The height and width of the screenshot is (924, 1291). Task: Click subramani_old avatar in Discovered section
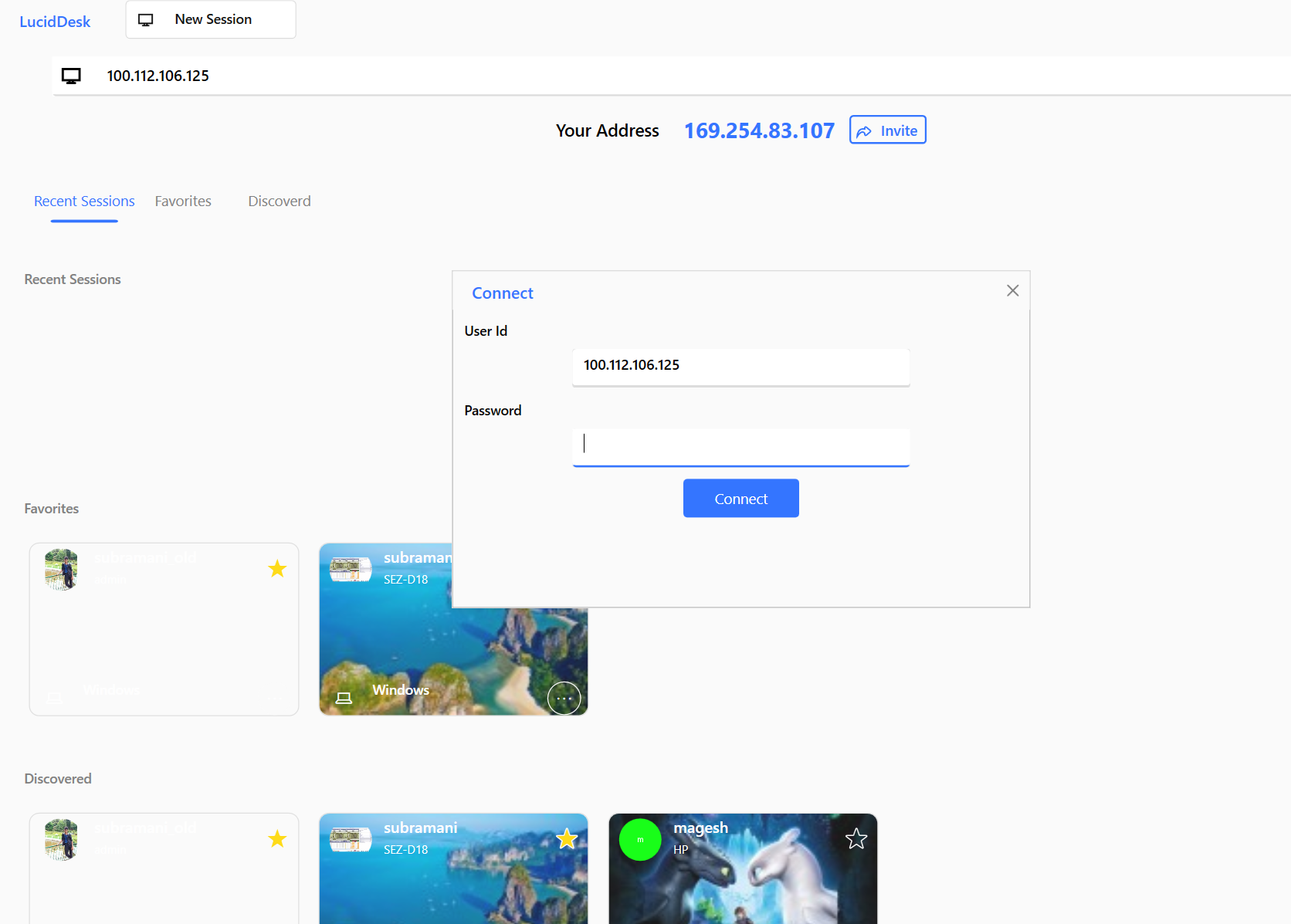click(62, 840)
